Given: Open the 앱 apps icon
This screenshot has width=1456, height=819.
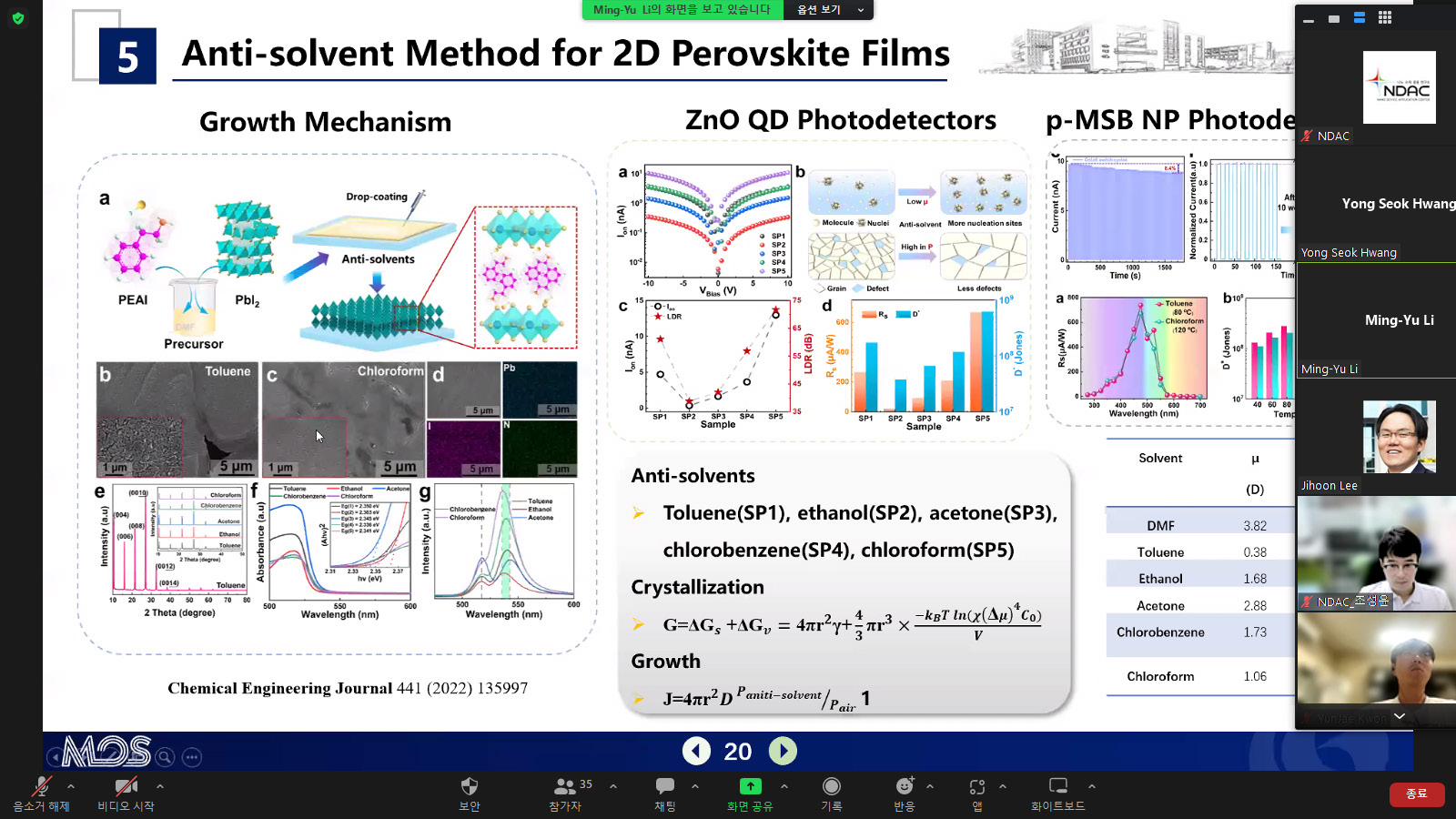Looking at the screenshot, I should tap(977, 786).
